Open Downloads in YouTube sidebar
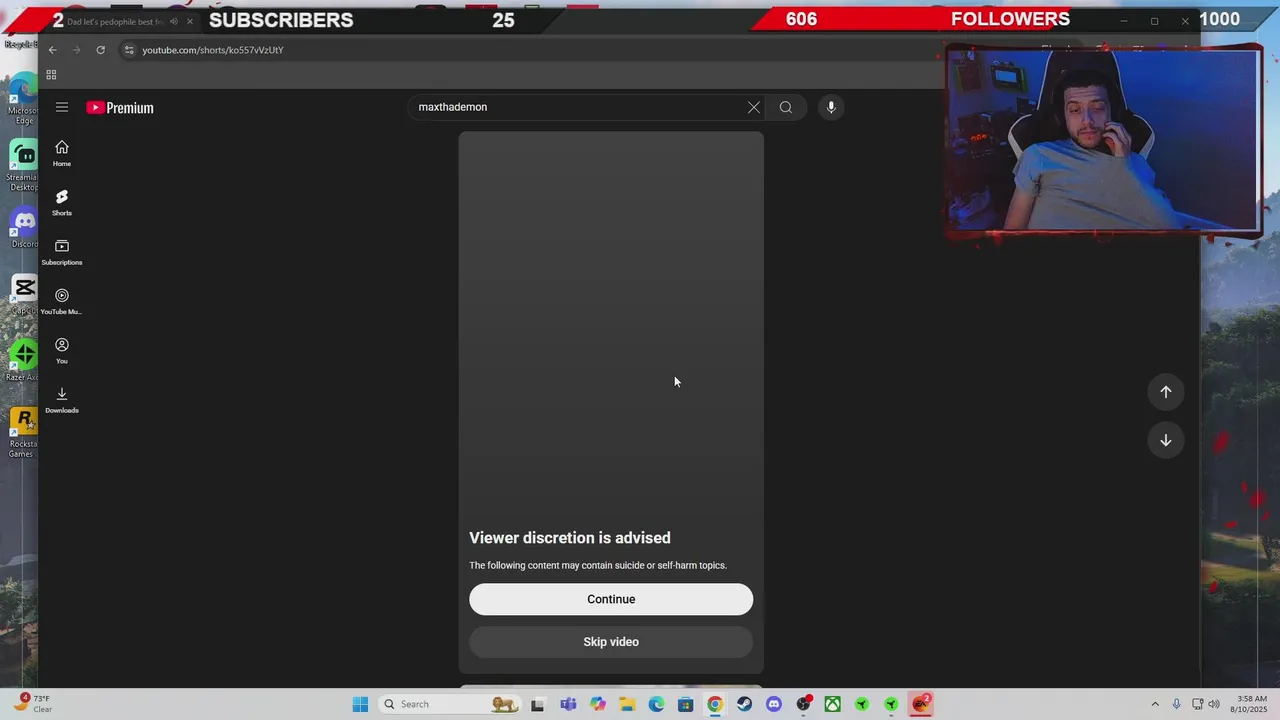Viewport: 1280px width, 720px height. 62,399
